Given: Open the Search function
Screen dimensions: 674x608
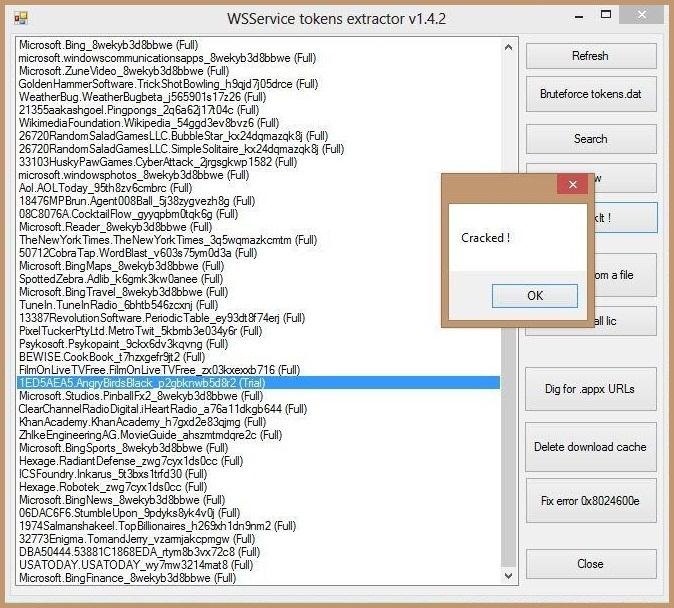Looking at the screenshot, I should pyautogui.click(x=591, y=139).
